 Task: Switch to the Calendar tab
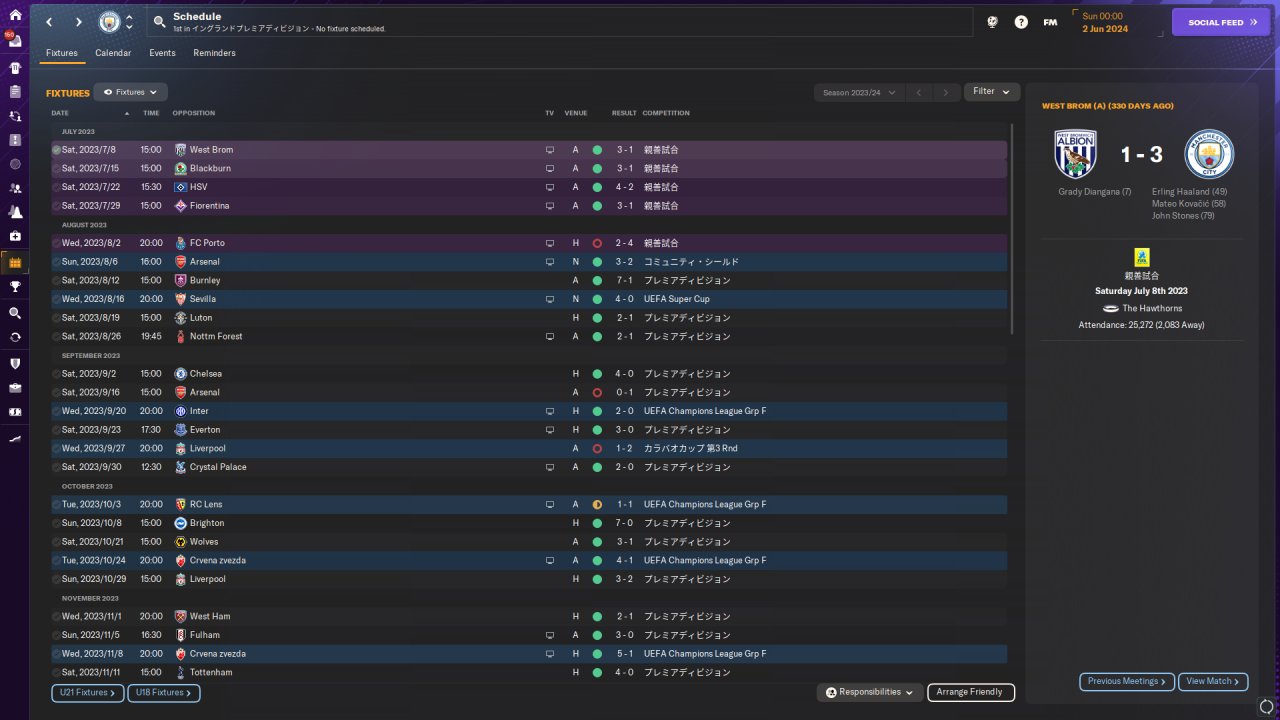pos(113,53)
